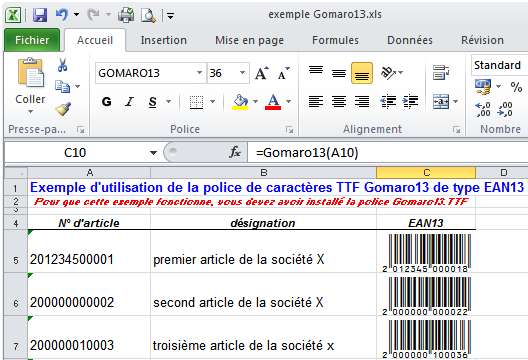The image size is (528, 360).
Task: Toggle underline with the S button
Action: coord(153,101)
